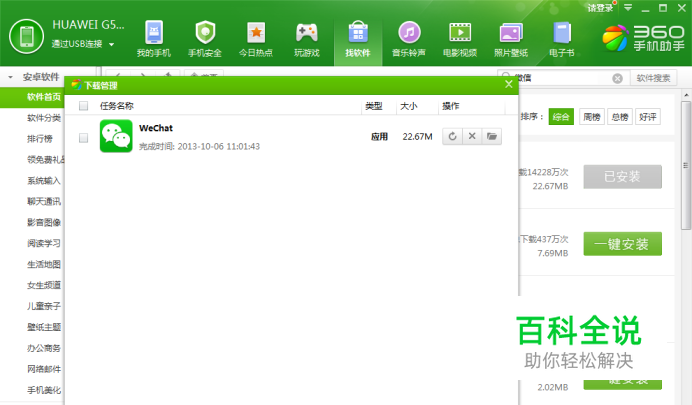Screen dimensions: 692x405
Task: Delete the WeChat download task
Action: coord(472,136)
